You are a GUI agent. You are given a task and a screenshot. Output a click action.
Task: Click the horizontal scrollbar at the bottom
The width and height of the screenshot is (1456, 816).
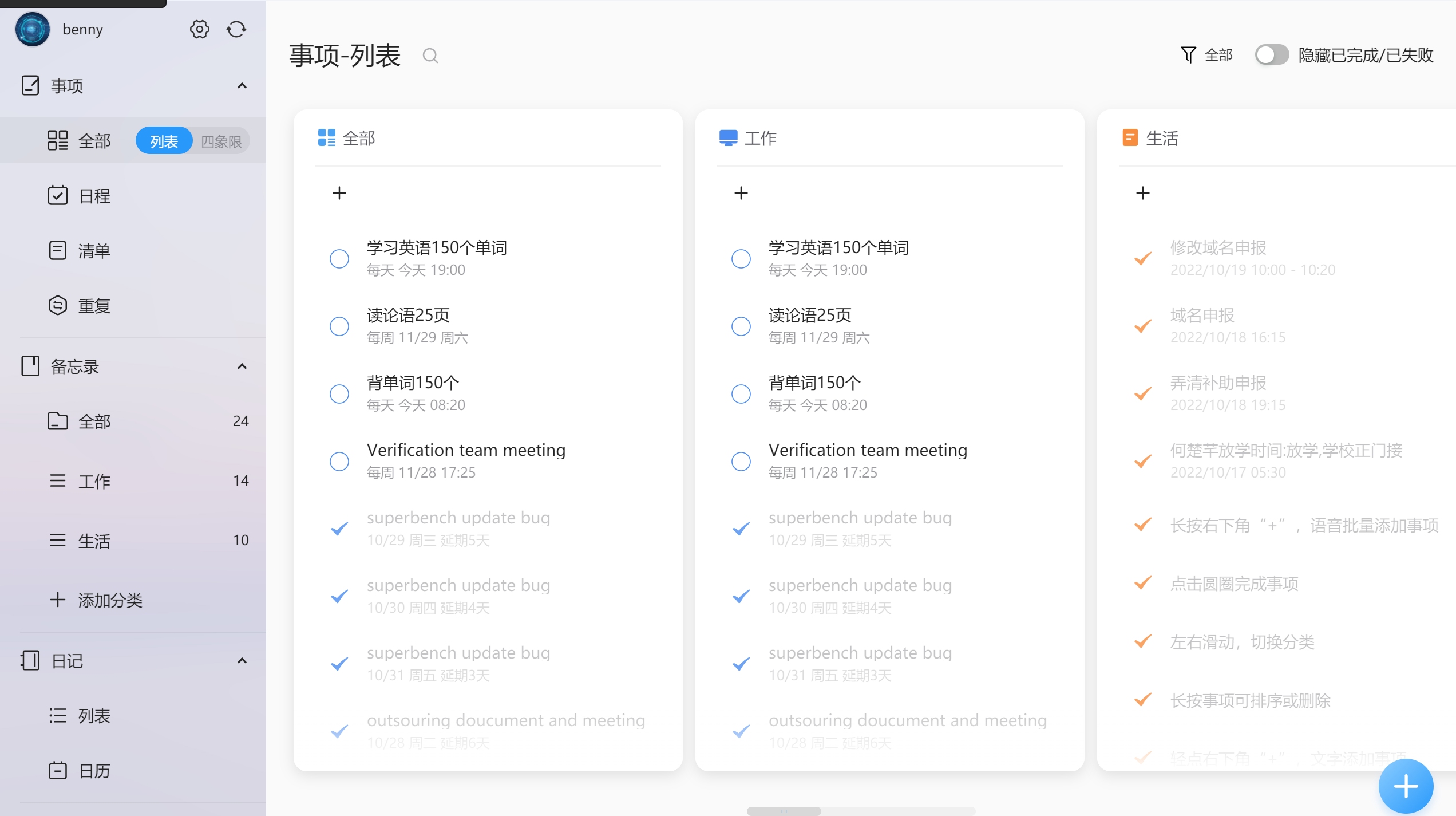[x=784, y=811]
